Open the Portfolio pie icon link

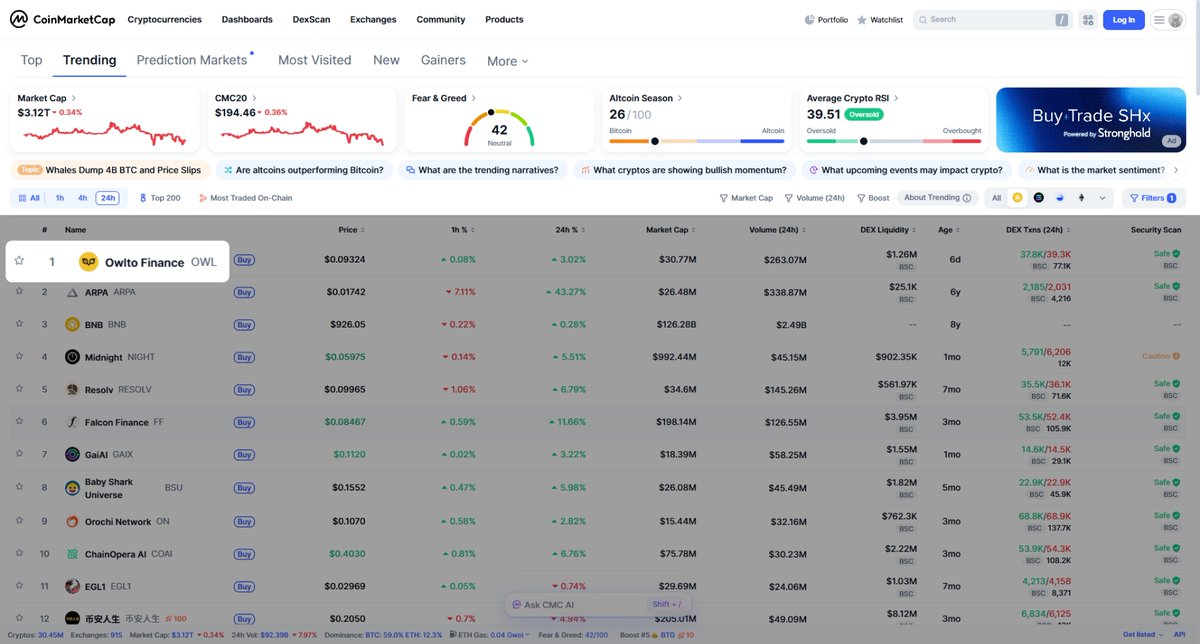click(x=826, y=20)
